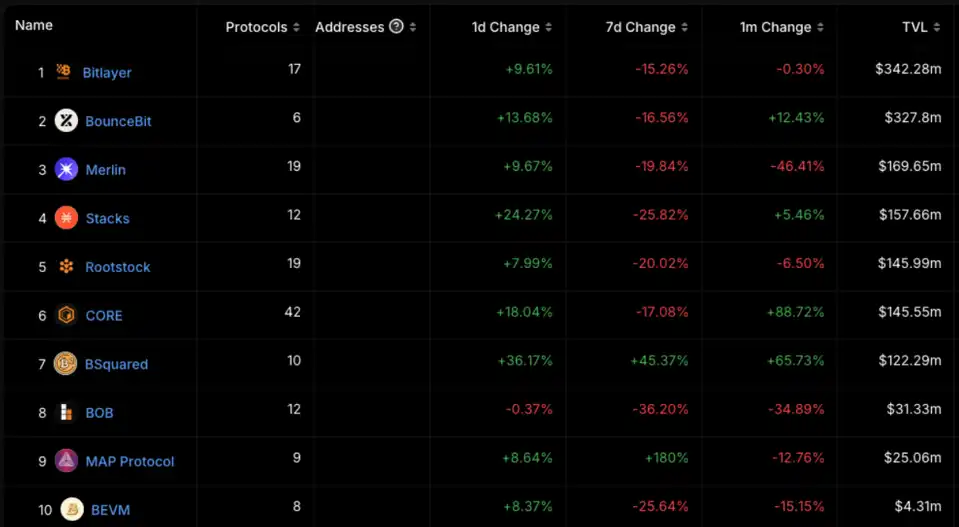Image resolution: width=959 pixels, height=527 pixels.
Task: Click the Name column header
Action: [34, 25]
